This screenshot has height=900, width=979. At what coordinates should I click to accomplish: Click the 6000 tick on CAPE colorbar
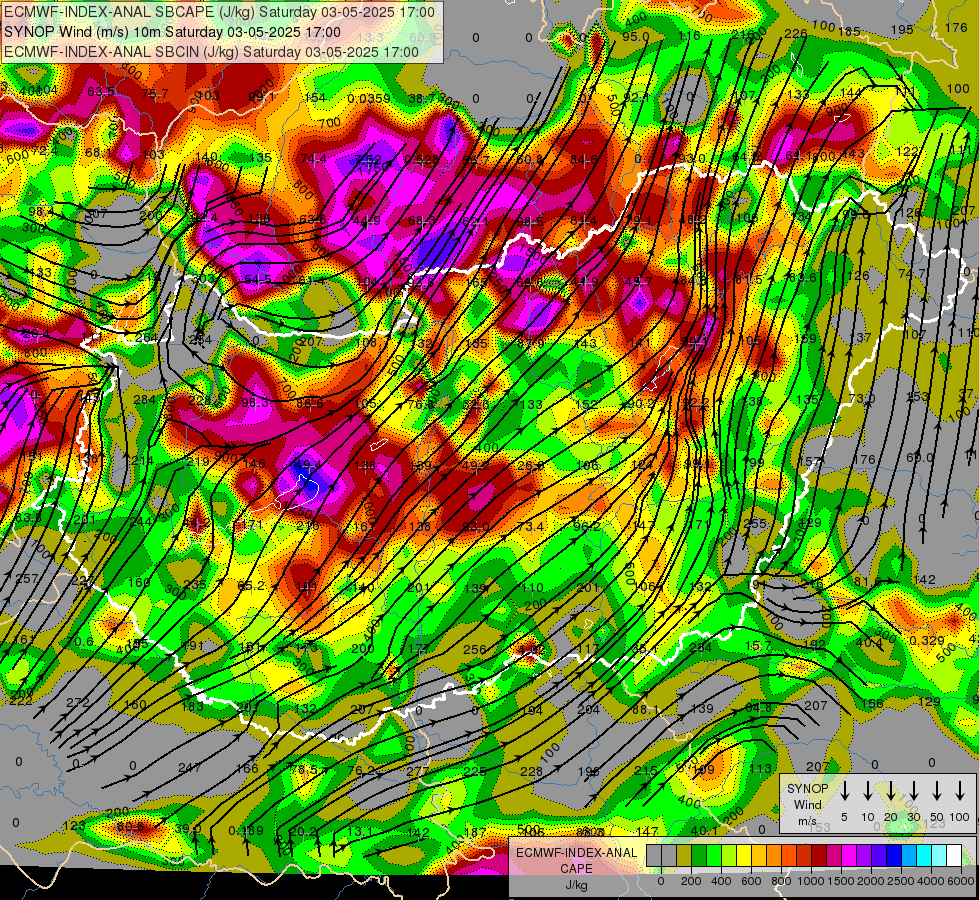point(962,881)
